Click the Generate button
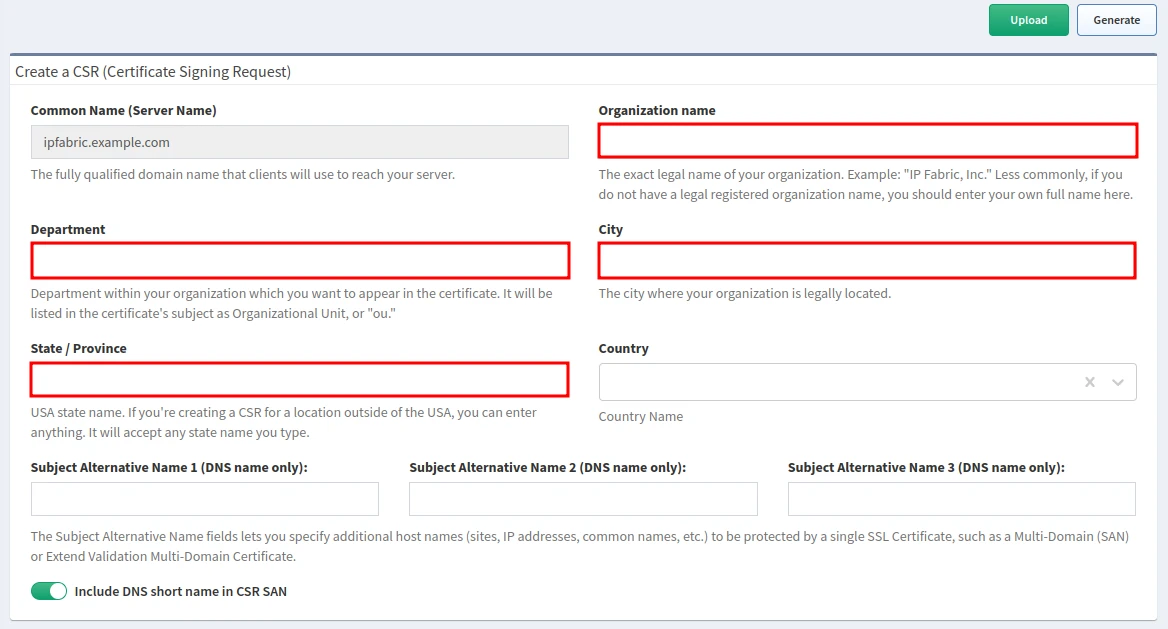This screenshot has width=1168, height=629. click(1116, 20)
